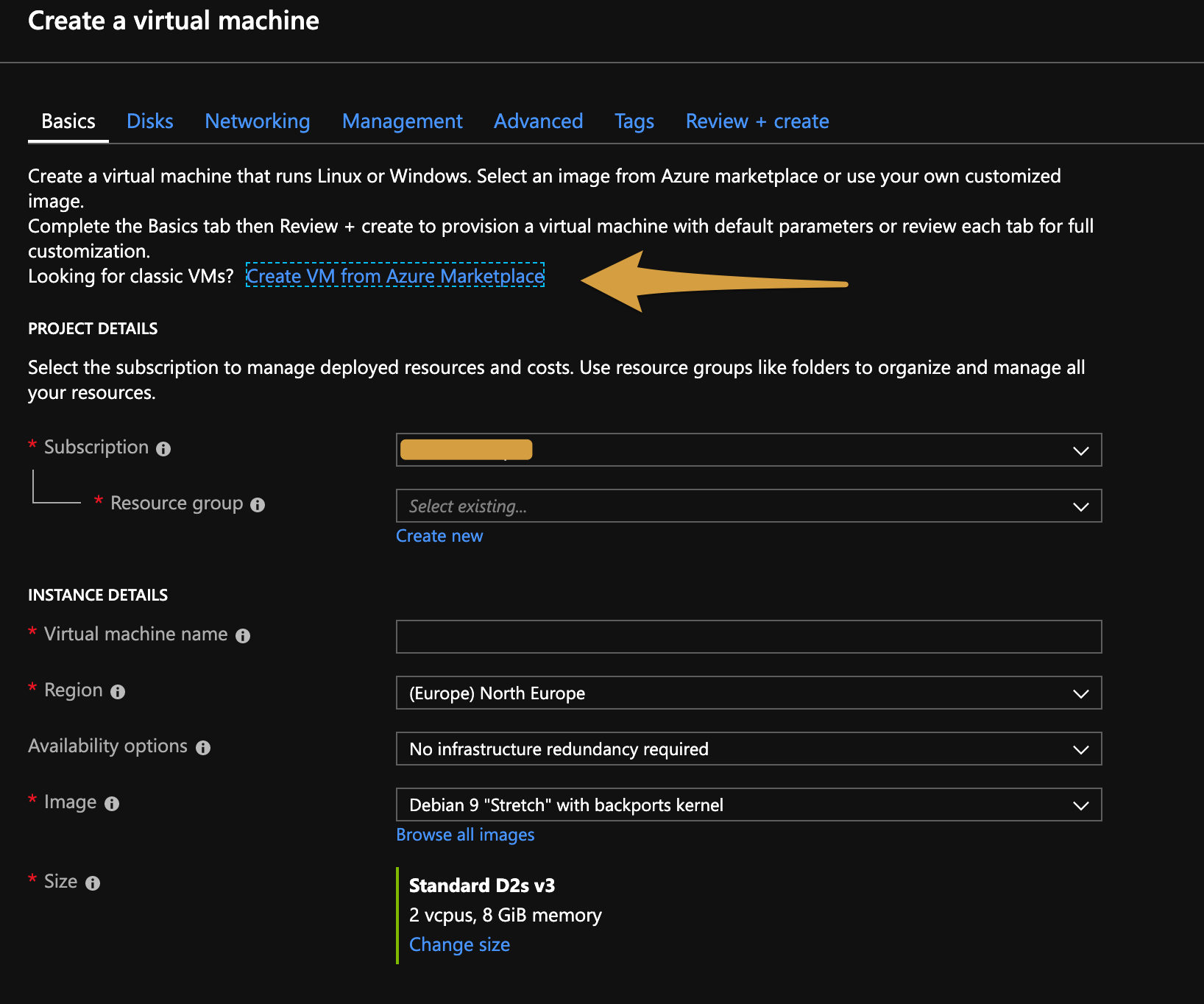Click the Resource group info icon

point(258,505)
